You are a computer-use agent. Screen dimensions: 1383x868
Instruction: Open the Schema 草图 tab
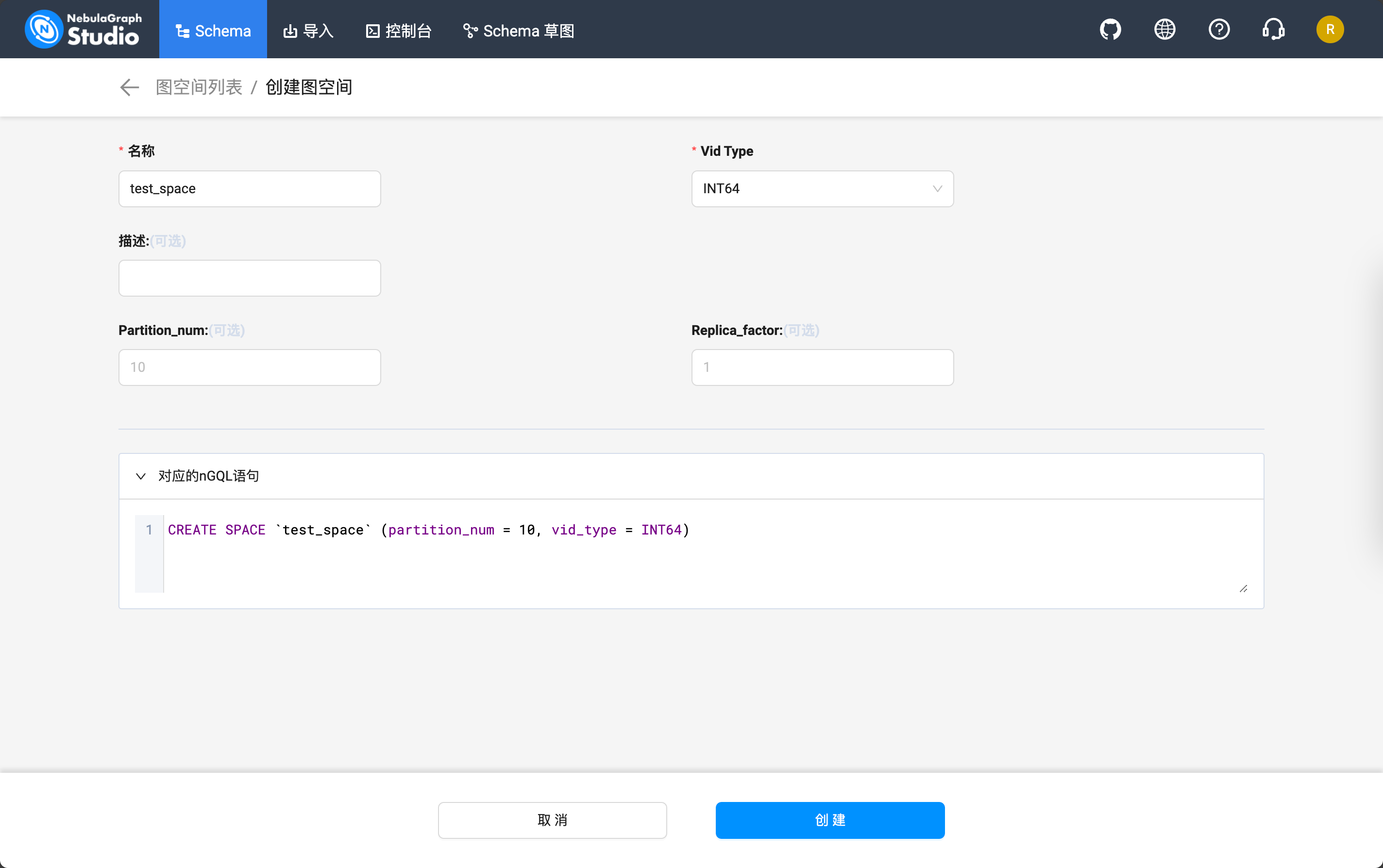[519, 31]
